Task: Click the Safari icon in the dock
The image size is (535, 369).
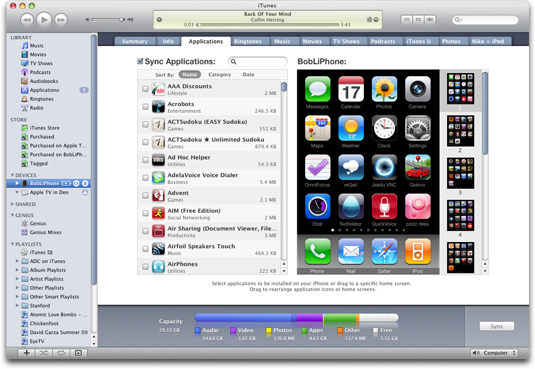Action: pyautogui.click(x=384, y=252)
